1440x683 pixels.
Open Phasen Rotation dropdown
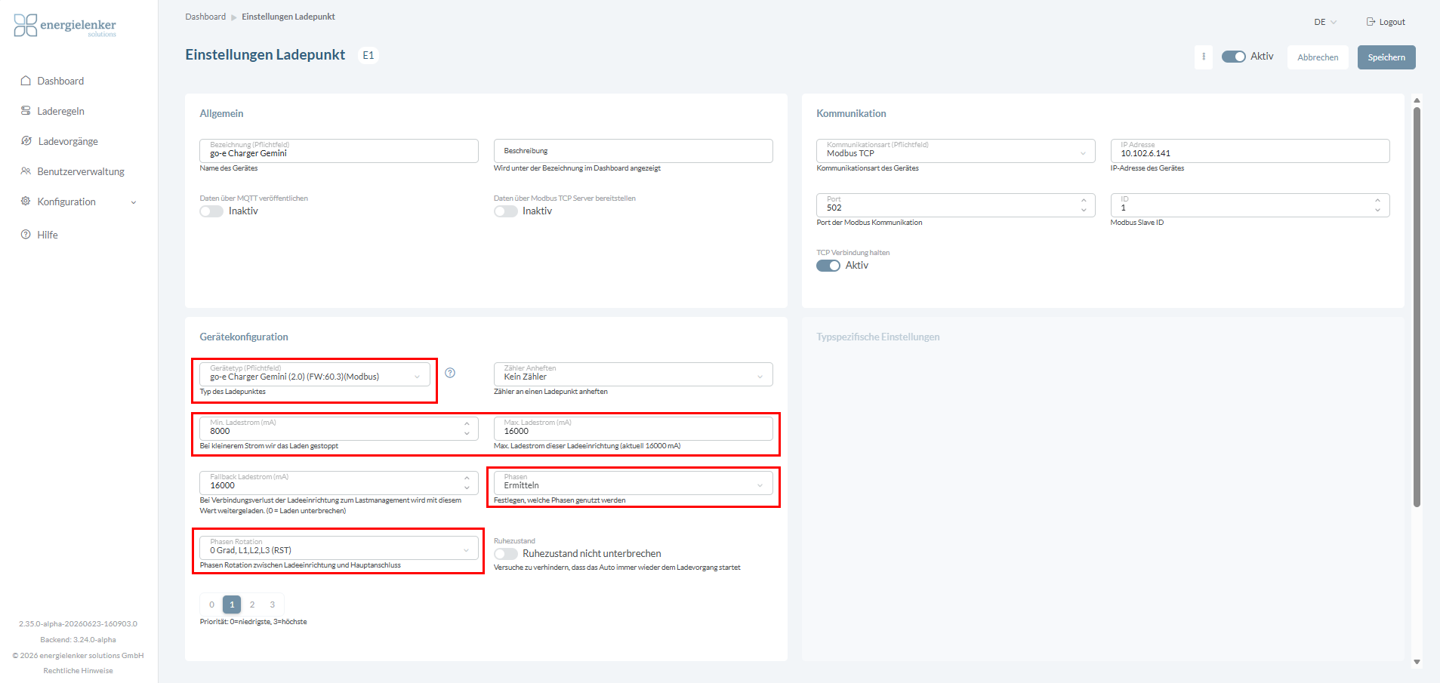click(x=339, y=547)
